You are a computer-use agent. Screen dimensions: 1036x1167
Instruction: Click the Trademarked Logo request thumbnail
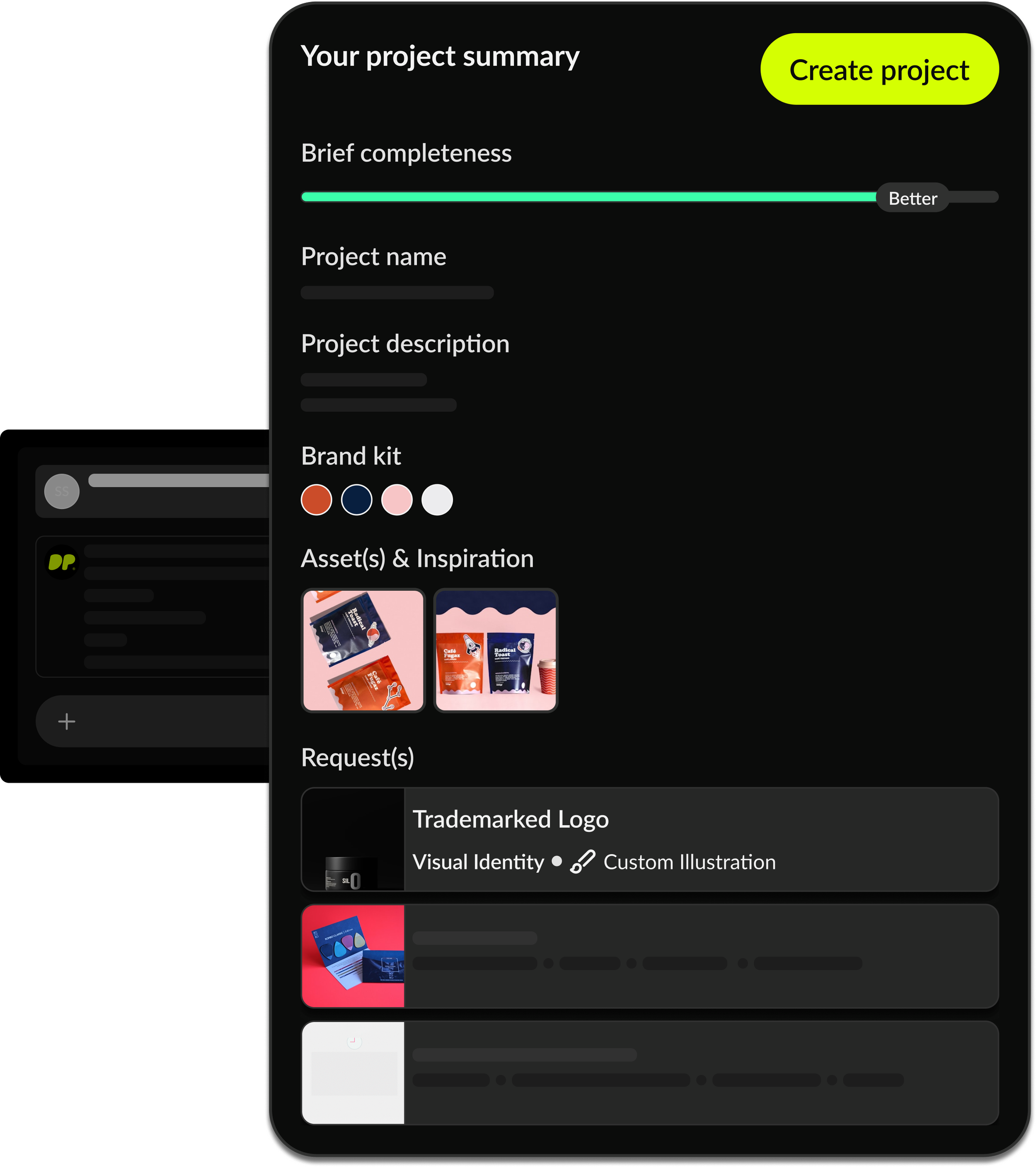point(353,839)
